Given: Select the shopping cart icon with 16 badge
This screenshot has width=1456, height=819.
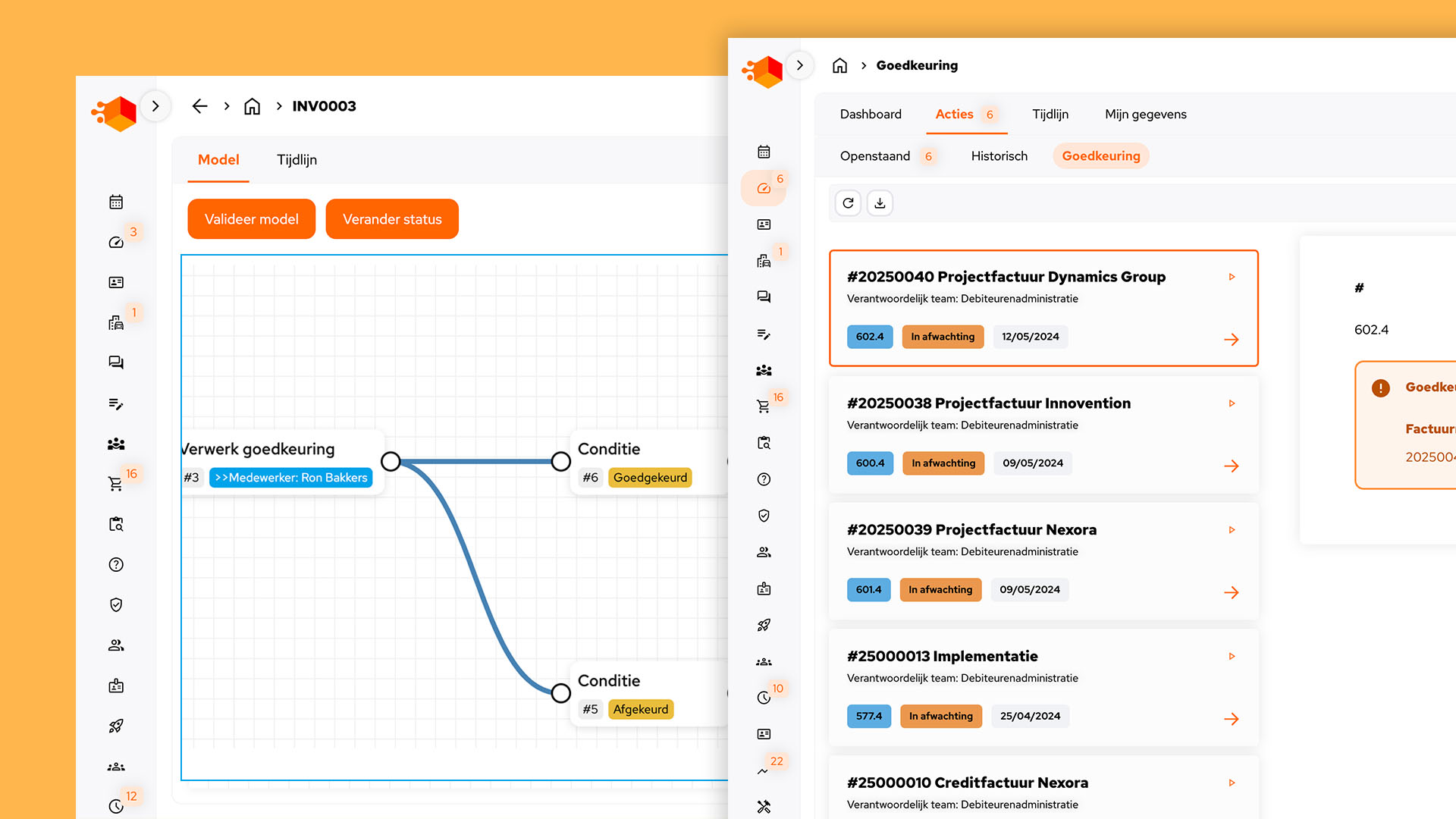Looking at the screenshot, I should click(764, 406).
